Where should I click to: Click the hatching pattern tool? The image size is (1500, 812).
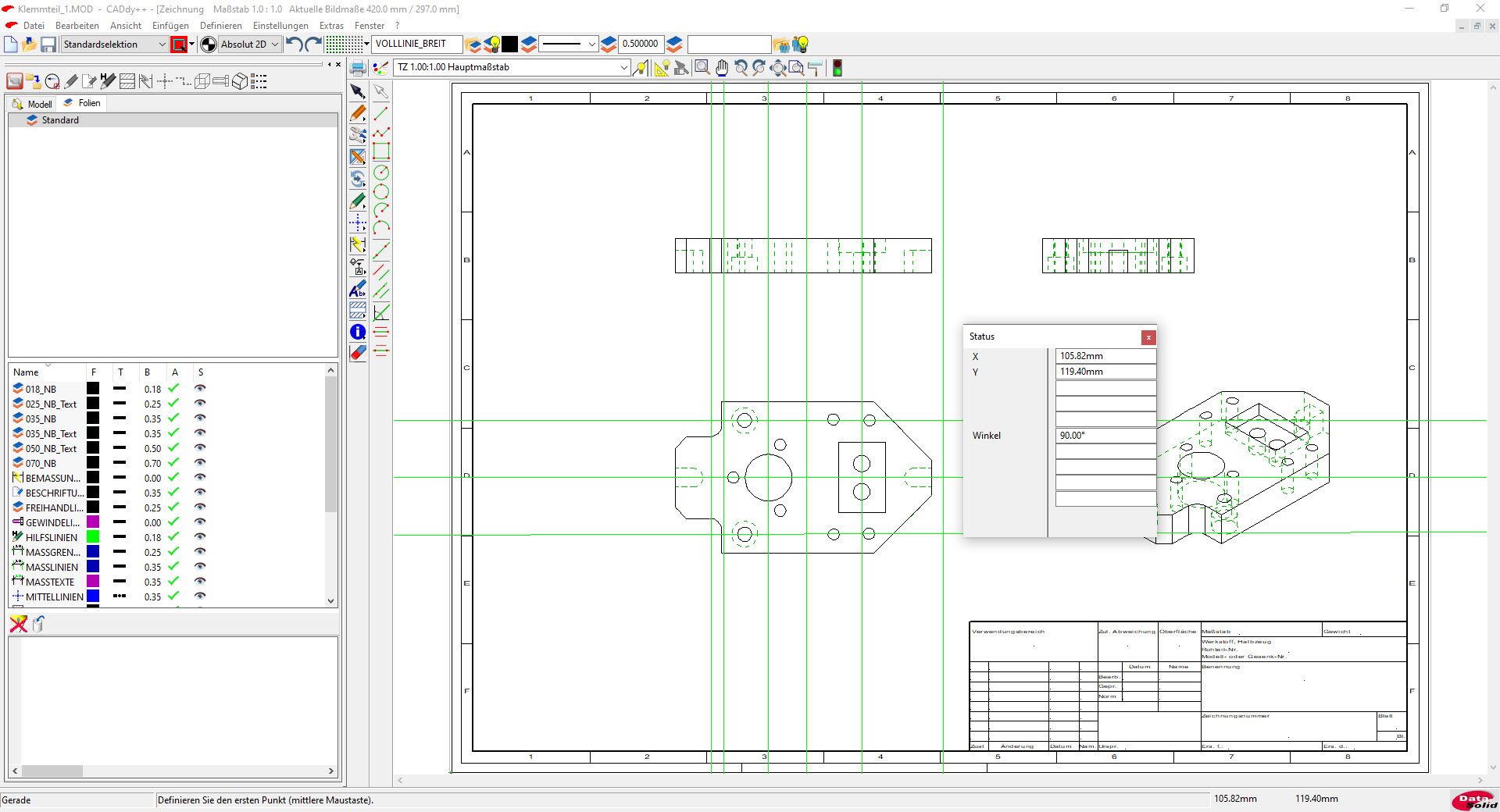coord(358,311)
